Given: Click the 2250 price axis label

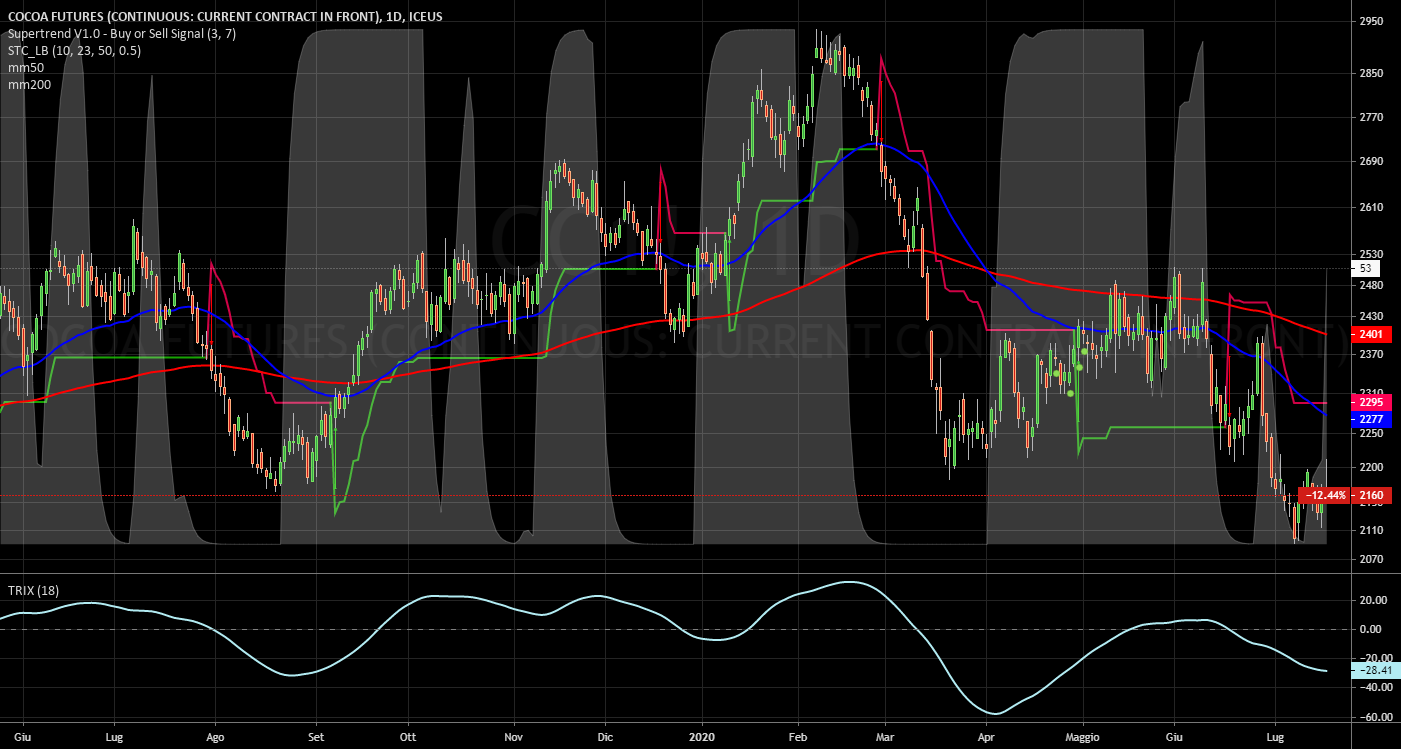Looking at the screenshot, I should 1371,433.
